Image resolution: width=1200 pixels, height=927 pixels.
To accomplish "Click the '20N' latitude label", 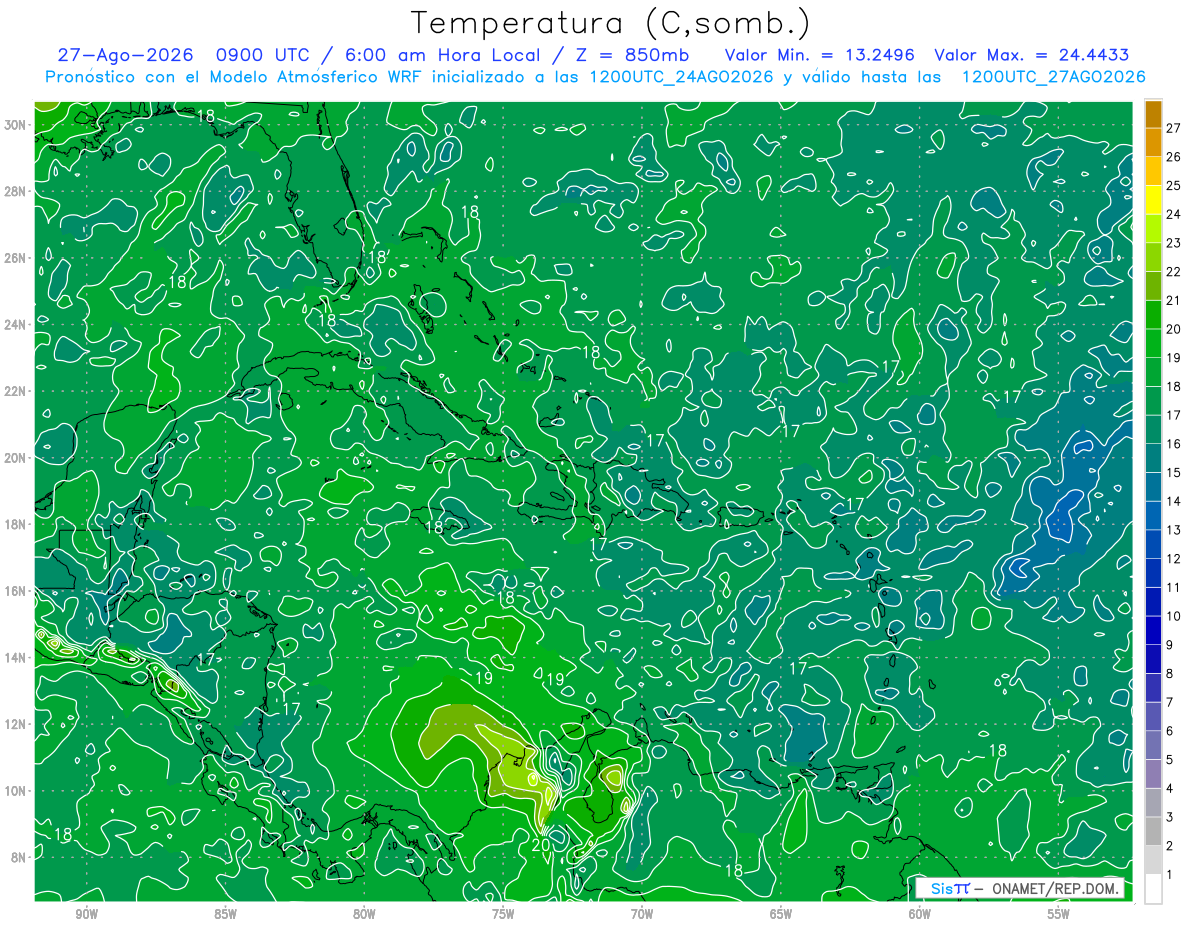I will [17, 458].
